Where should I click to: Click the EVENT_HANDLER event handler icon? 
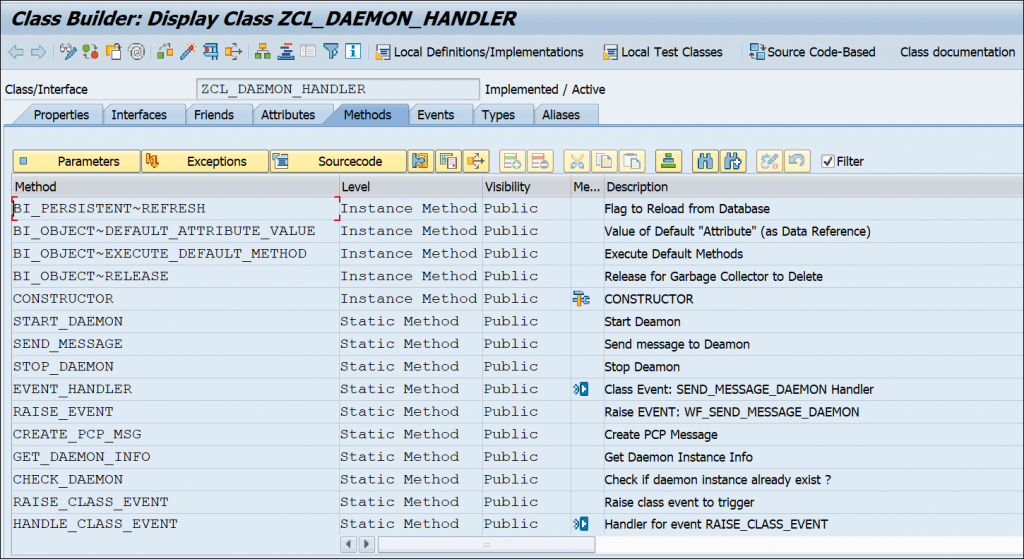(x=581, y=389)
